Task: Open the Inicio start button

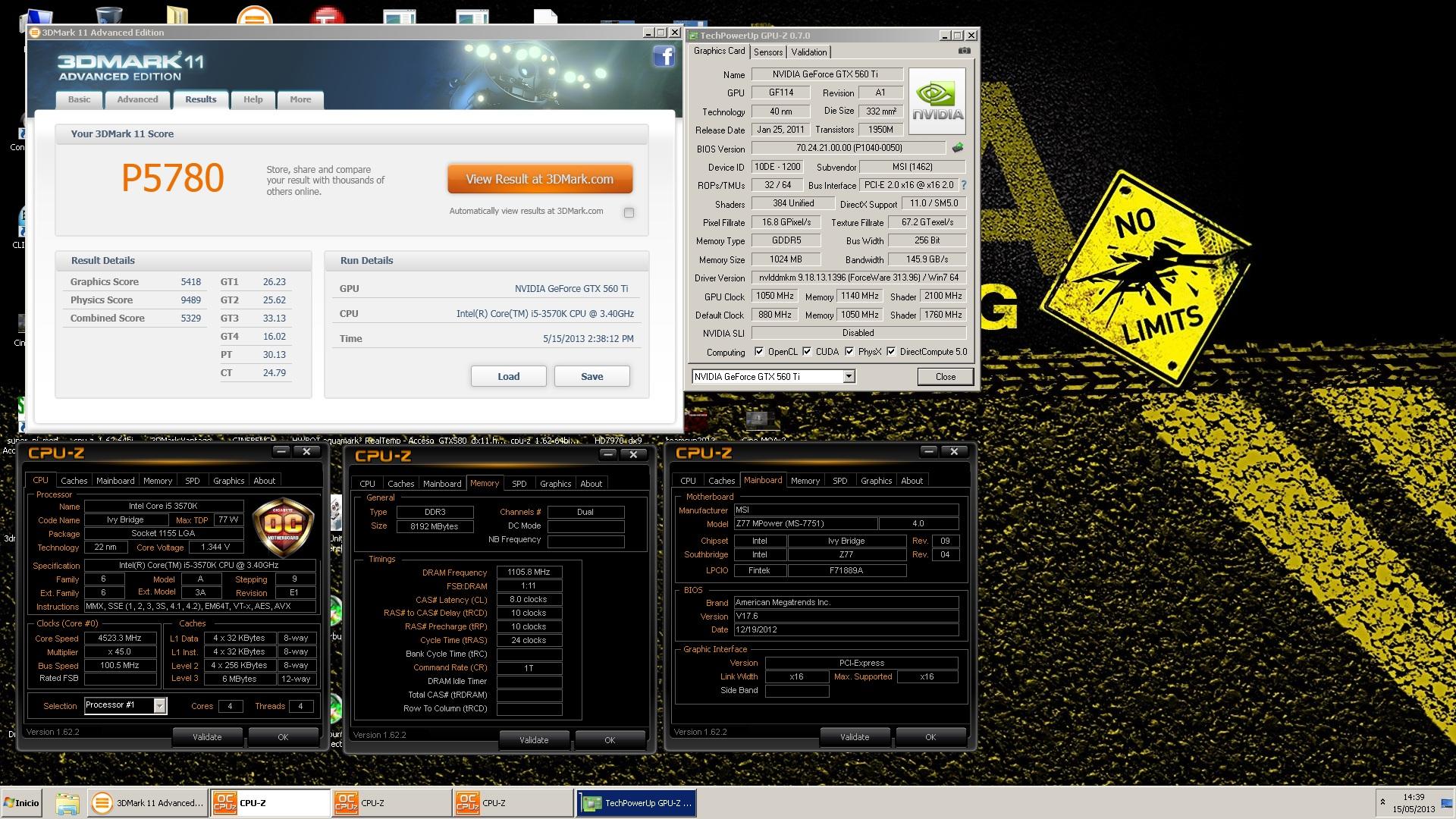Action: (22, 803)
